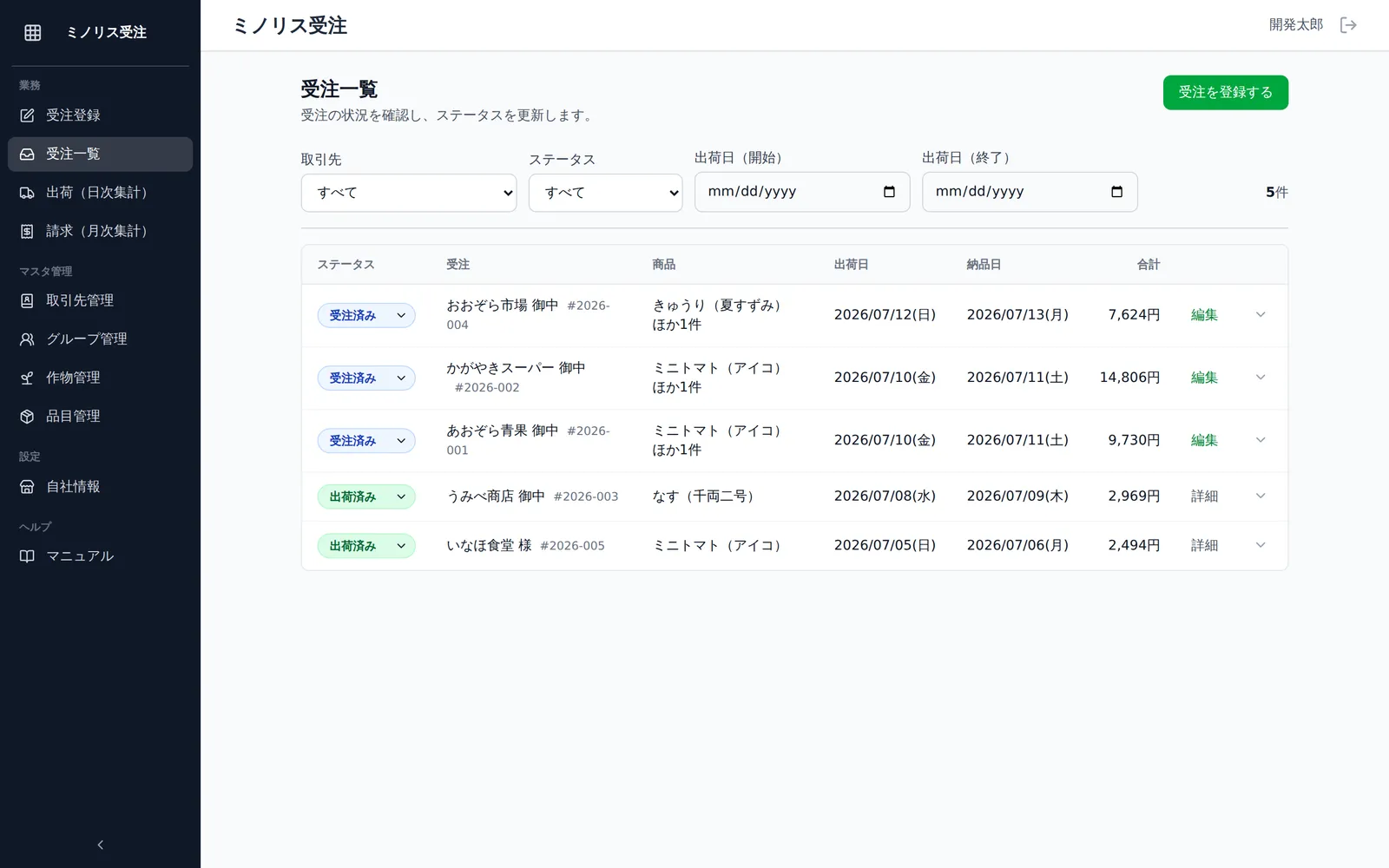Click 詳細 for order #2026-005
Image resolution: width=1389 pixels, height=868 pixels.
coord(1204,545)
